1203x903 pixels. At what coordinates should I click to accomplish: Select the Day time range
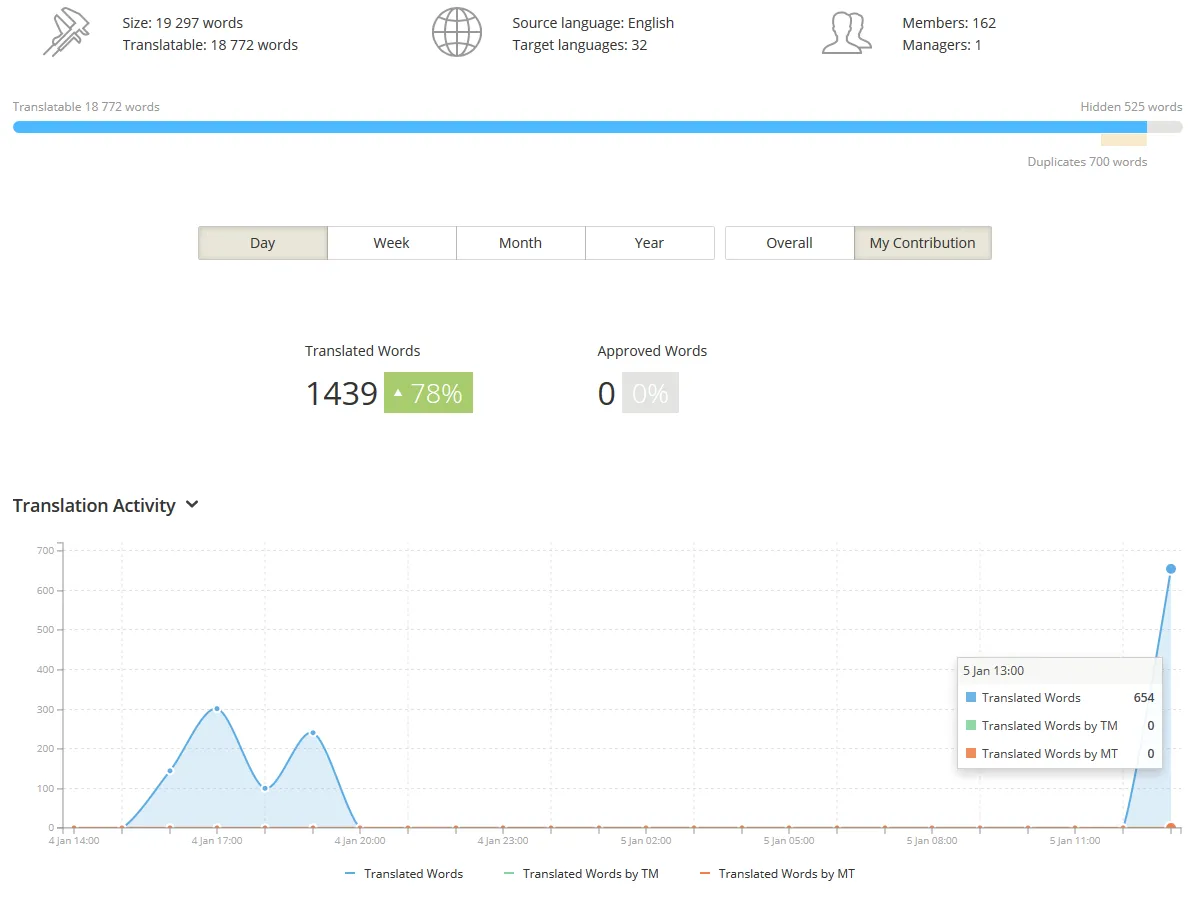click(x=262, y=243)
